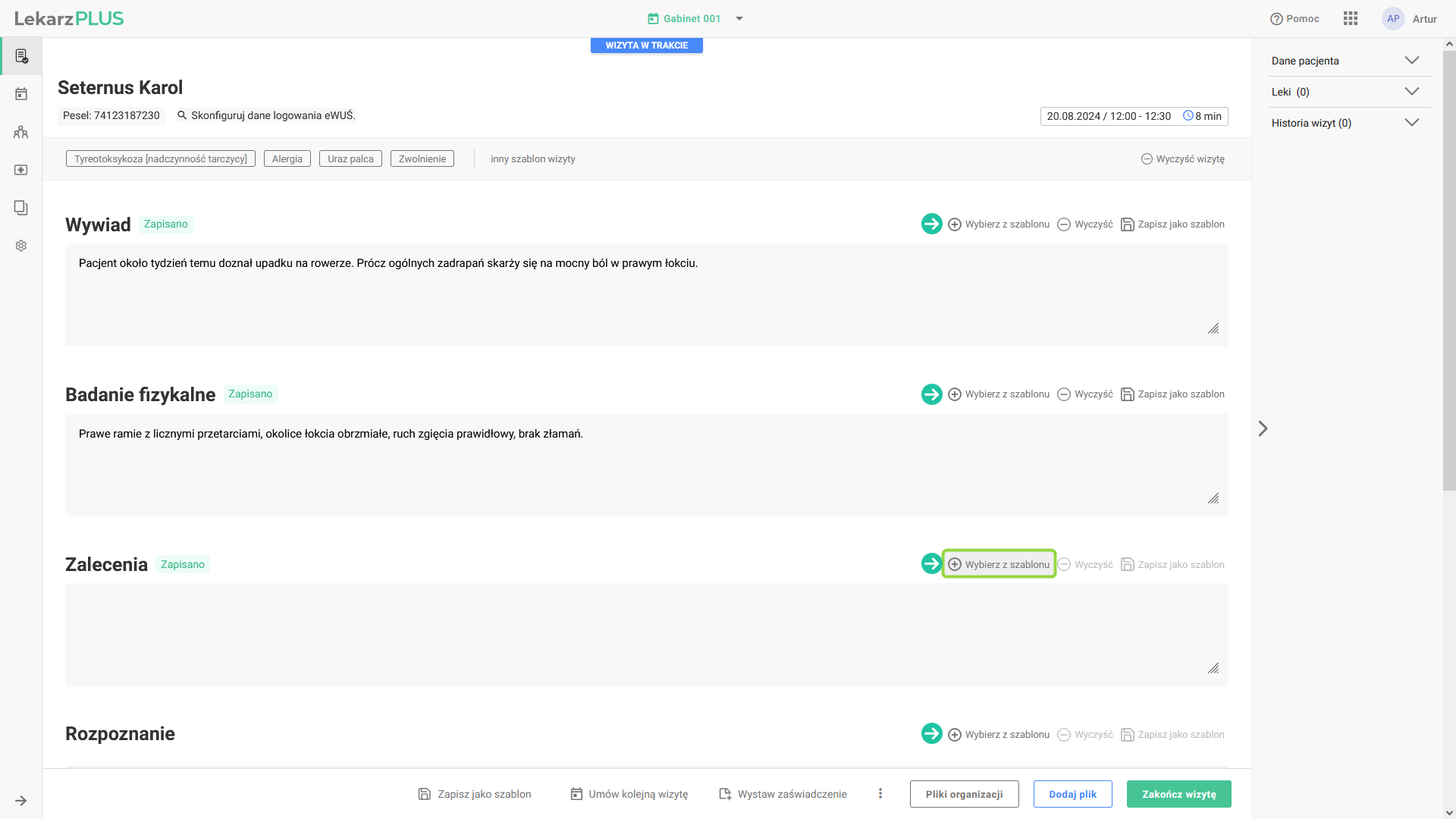1456x819 pixels.
Task: Expand Historia wizyt (0) section
Action: point(1411,123)
